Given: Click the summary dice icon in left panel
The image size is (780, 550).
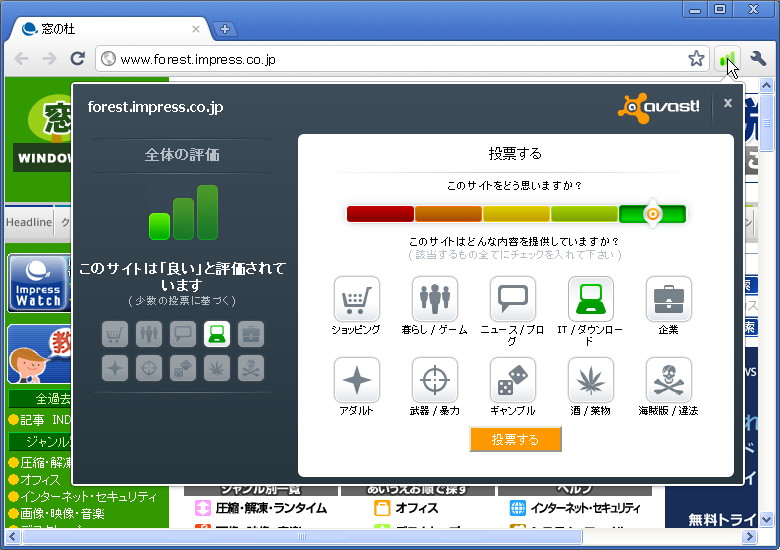Looking at the screenshot, I should 183,368.
